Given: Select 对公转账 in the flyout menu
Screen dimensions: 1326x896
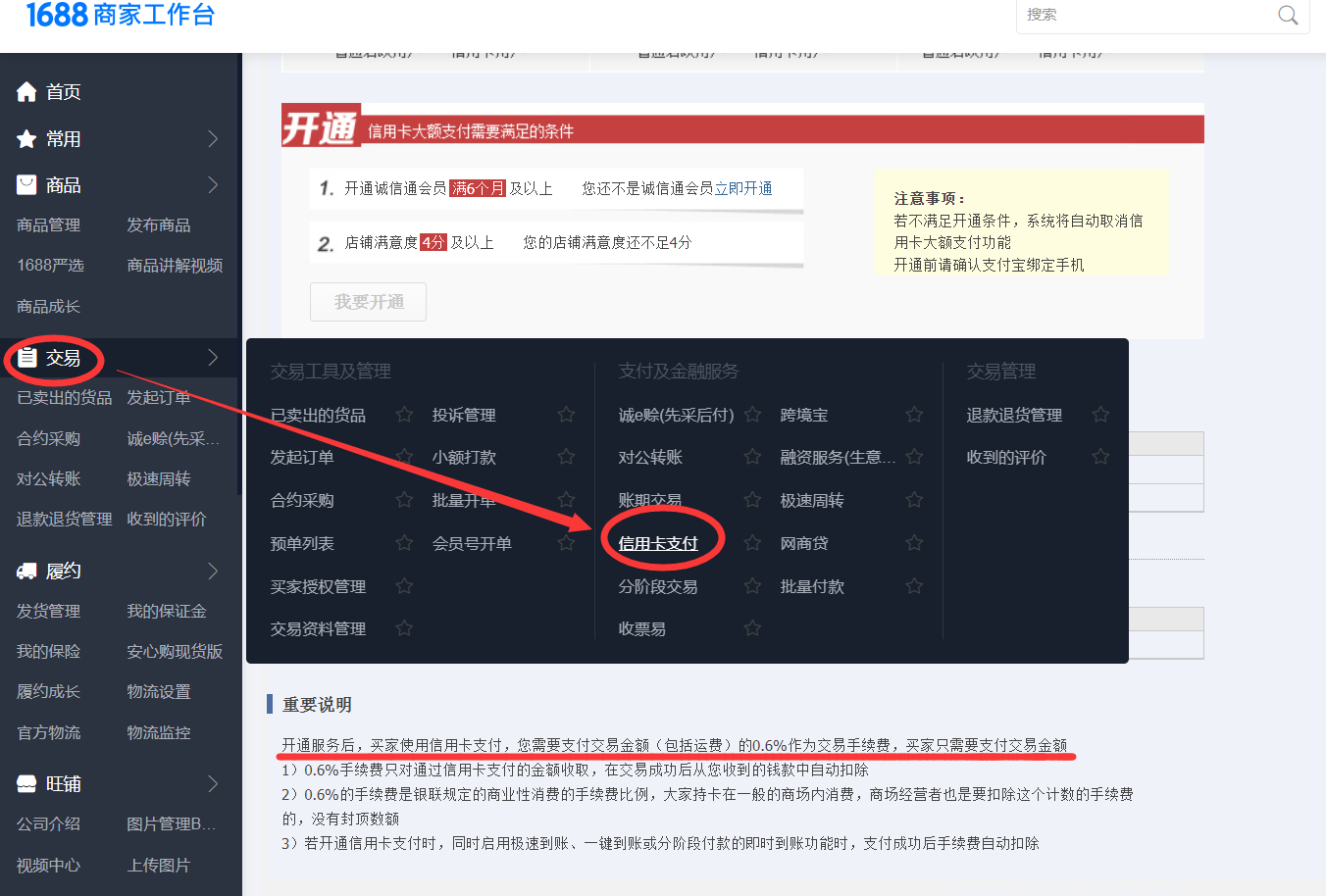Looking at the screenshot, I should coord(650,458).
